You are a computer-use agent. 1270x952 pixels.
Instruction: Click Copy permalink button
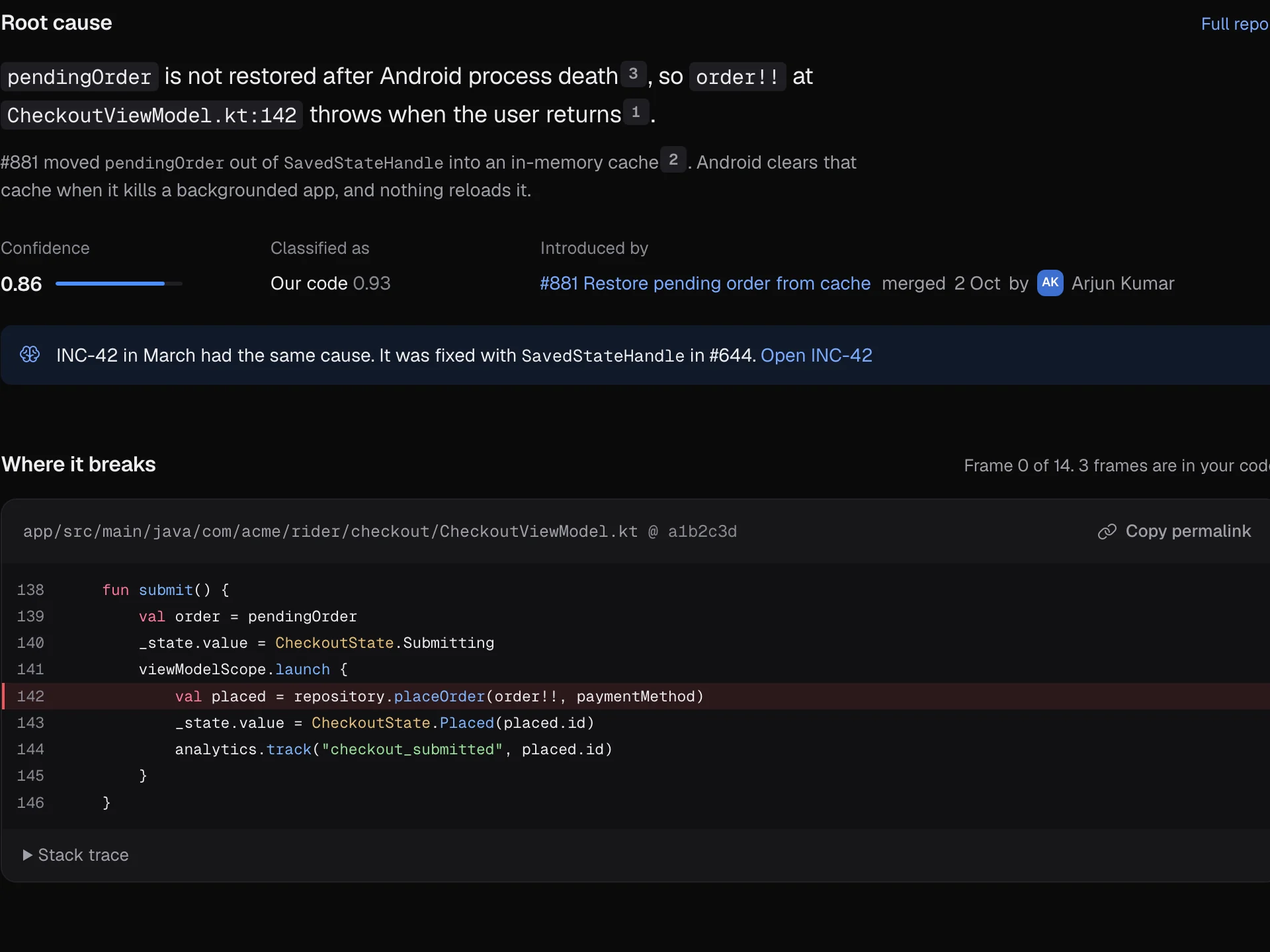click(x=1174, y=532)
